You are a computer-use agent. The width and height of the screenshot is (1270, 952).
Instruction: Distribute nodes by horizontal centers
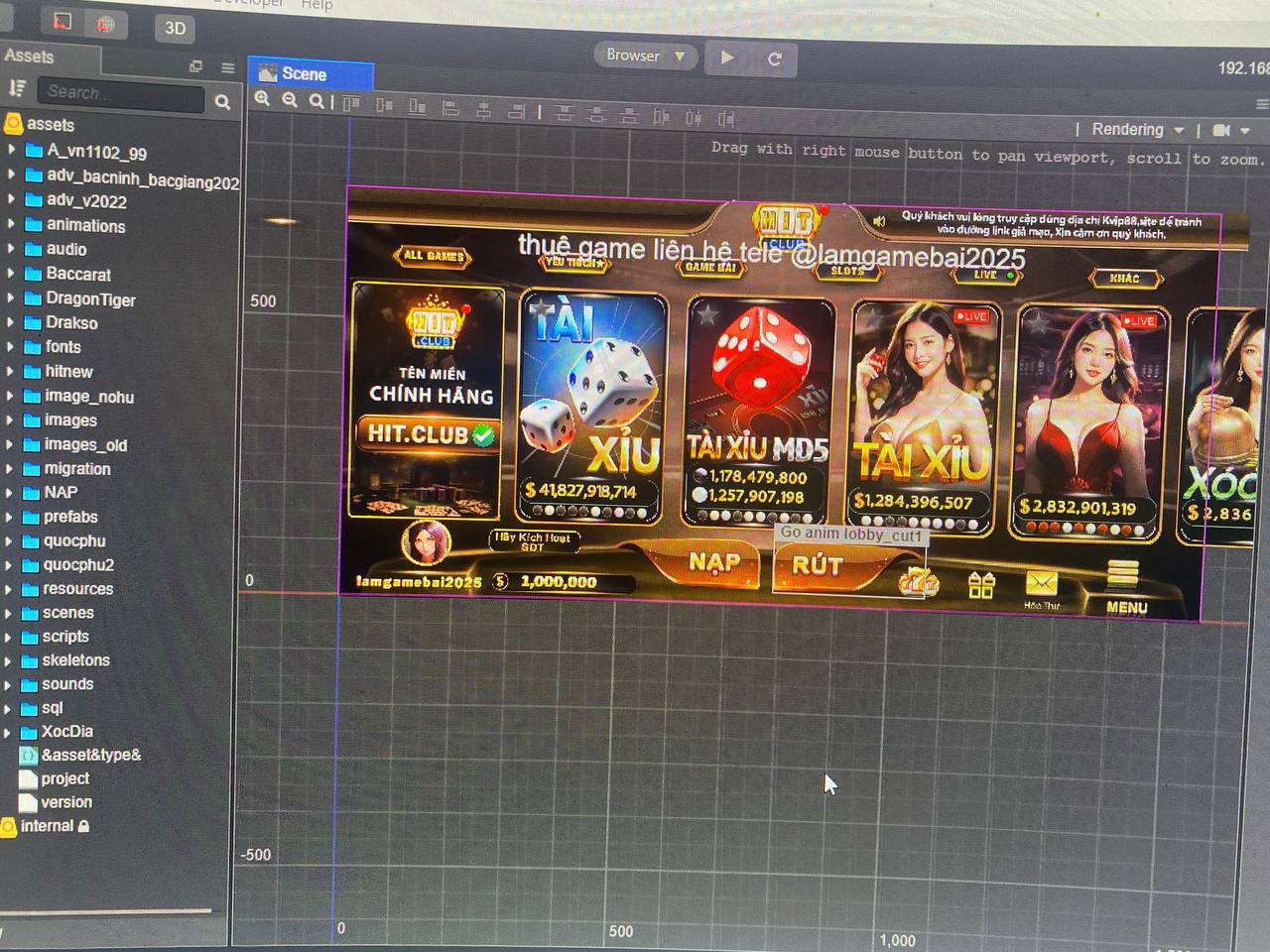[x=694, y=118]
